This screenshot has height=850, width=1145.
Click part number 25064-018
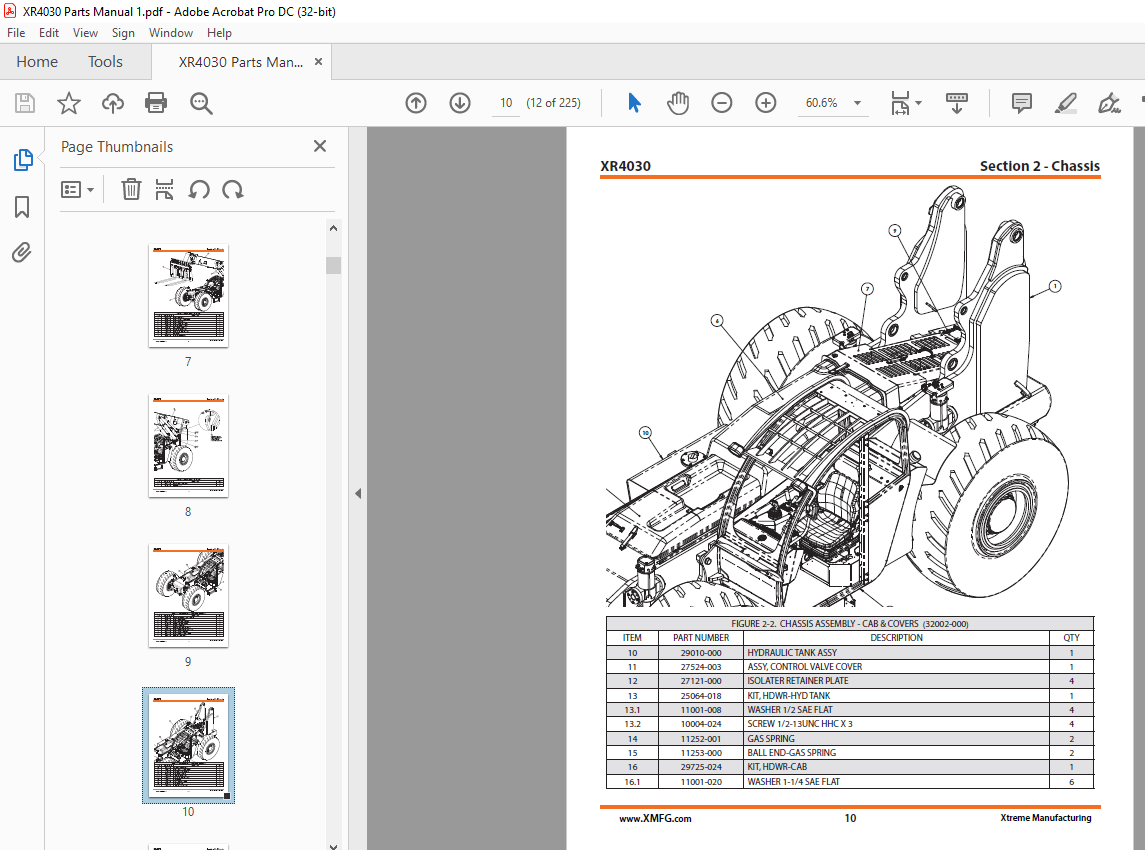pos(701,696)
